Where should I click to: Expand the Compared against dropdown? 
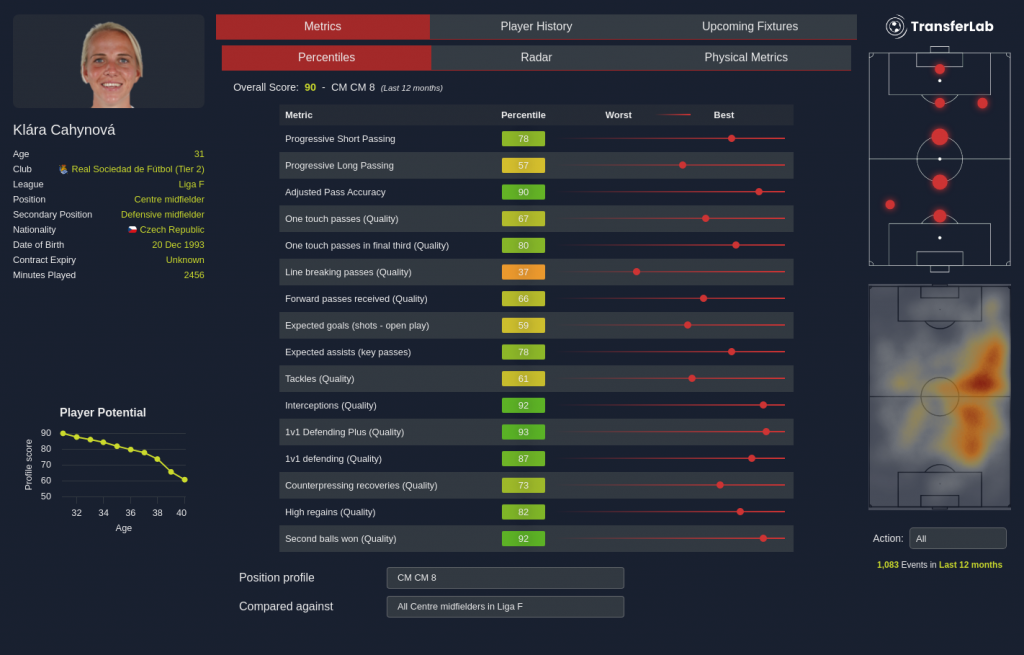pos(505,607)
